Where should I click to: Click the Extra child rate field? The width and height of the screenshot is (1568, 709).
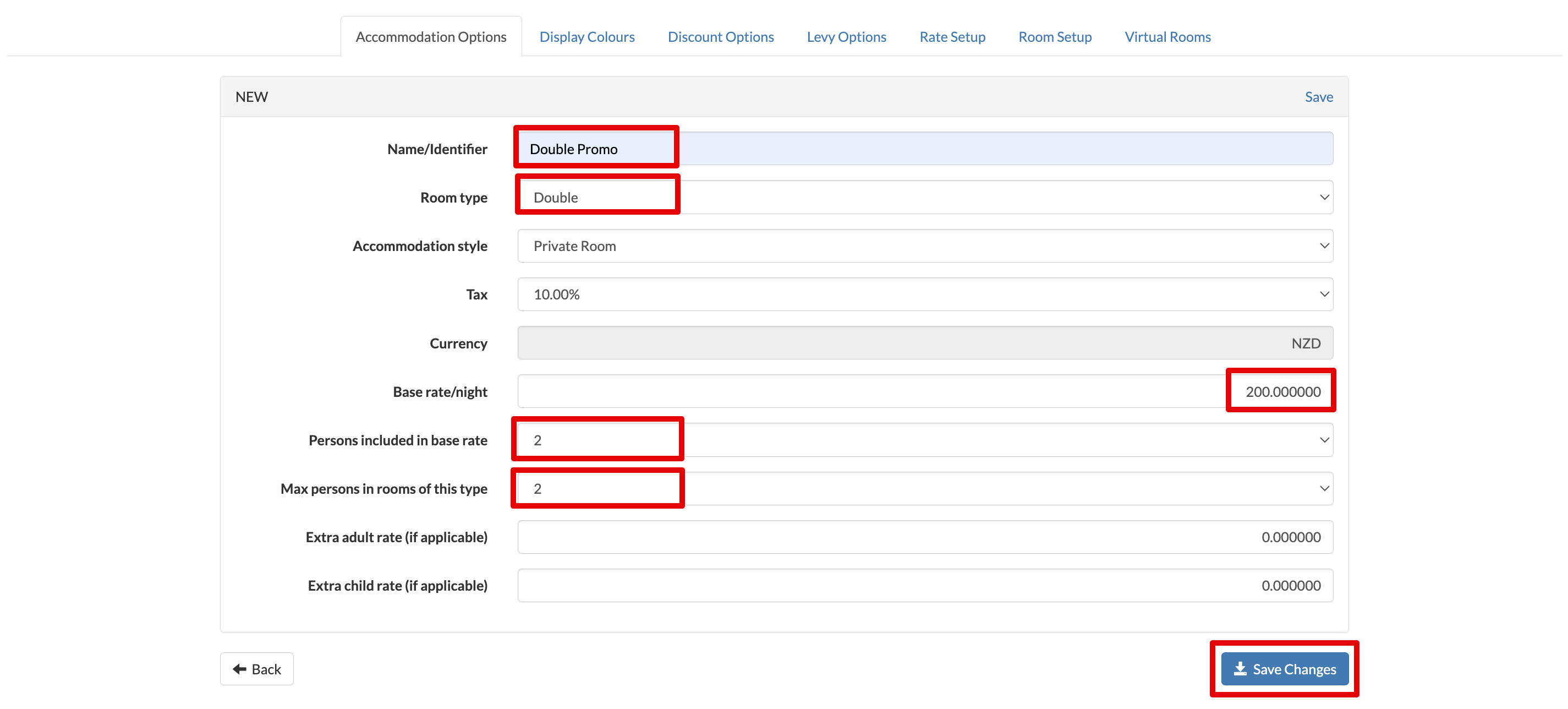coord(925,585)
